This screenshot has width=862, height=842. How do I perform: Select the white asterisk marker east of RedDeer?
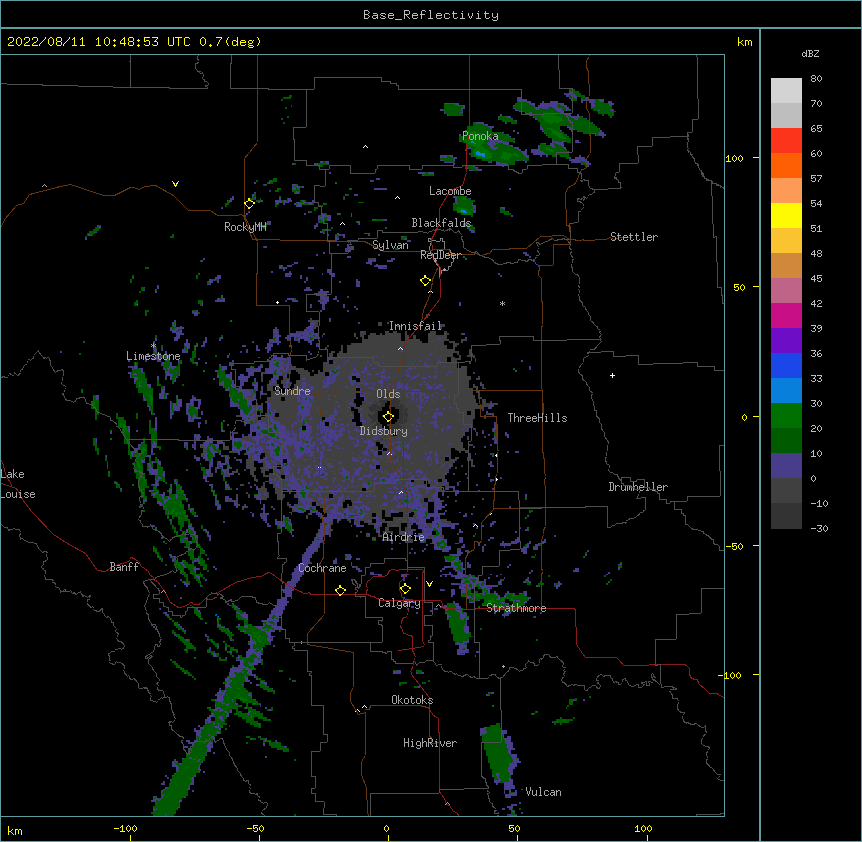click(x=502, y=303)
